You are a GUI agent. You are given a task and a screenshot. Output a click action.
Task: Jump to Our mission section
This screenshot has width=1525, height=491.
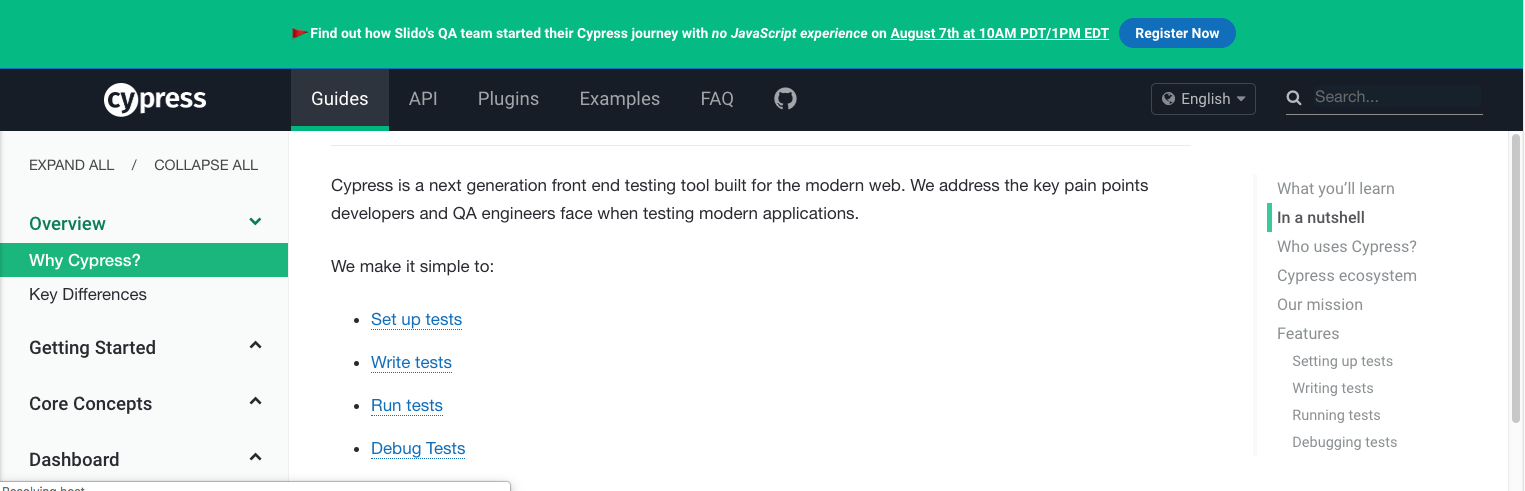[x=1320, y=304]
